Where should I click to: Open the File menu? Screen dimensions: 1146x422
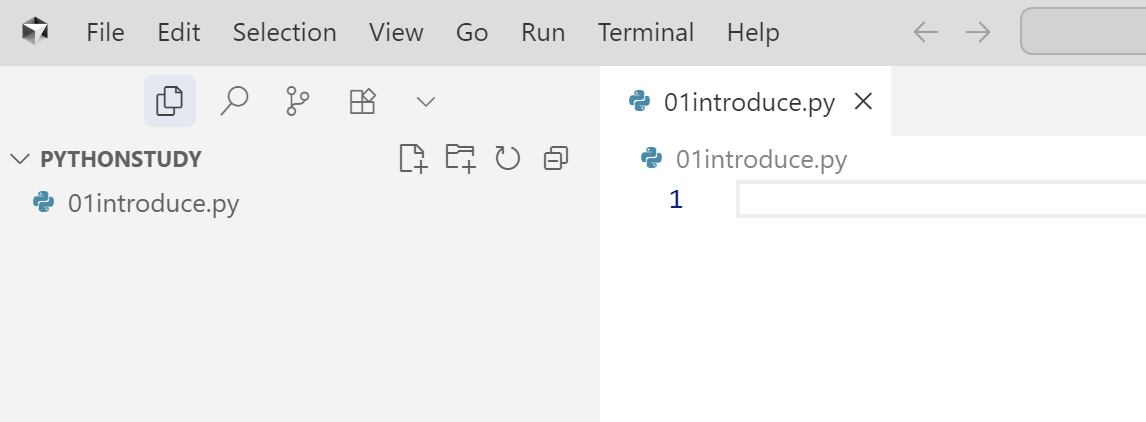[105, 32]
